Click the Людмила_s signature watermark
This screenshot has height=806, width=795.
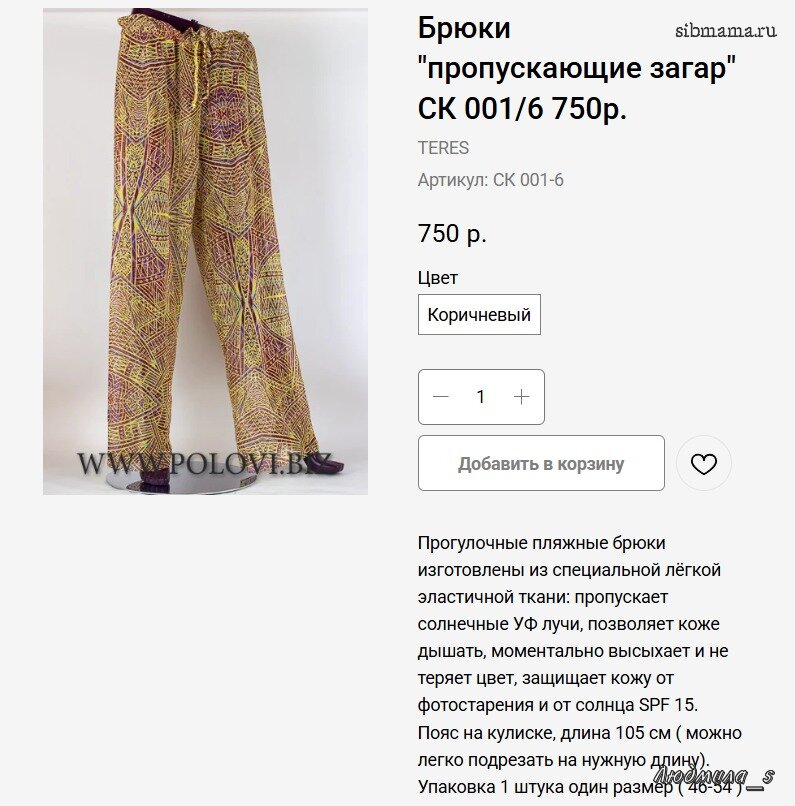tap(714, 776)
